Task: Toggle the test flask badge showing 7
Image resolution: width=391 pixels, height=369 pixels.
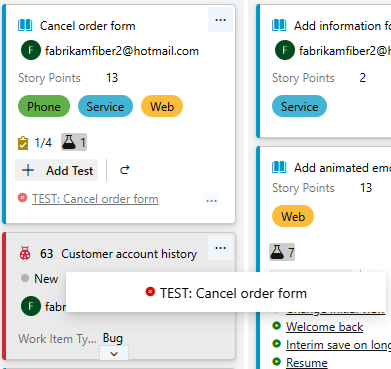Action: tap(282, 252)
